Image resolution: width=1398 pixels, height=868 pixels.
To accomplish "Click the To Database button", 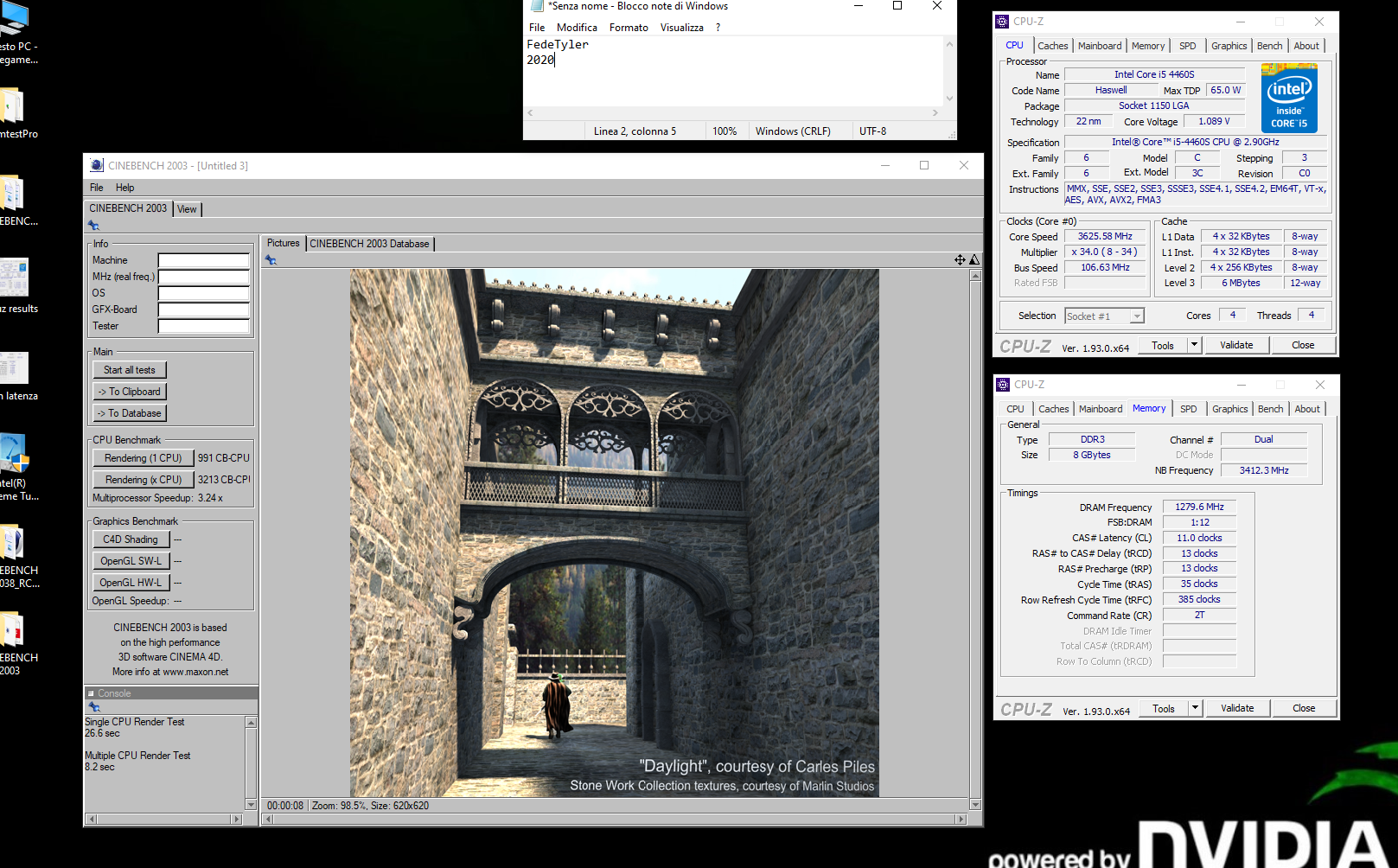I will 130,413.
